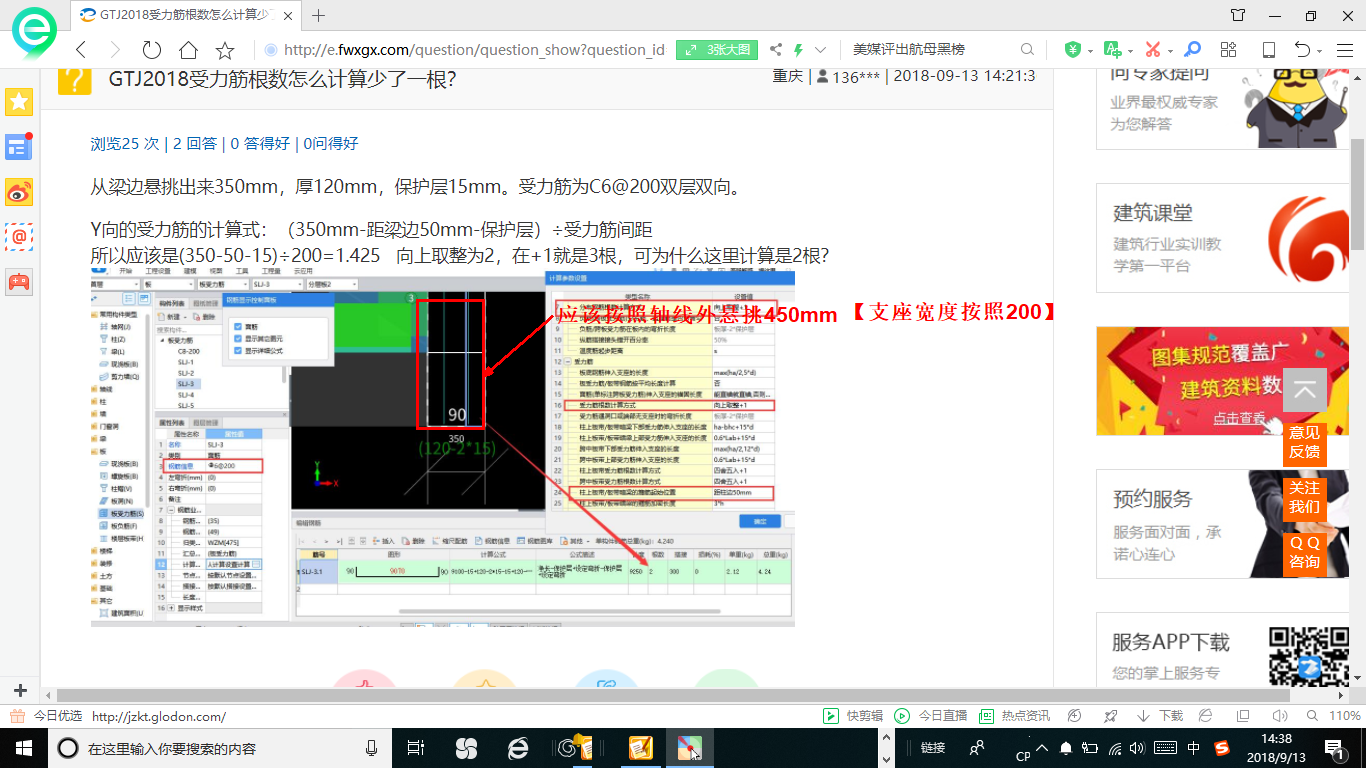Open 快剪辑 from the status bar
The width and height of the screenshot is (1366, 768).
click(853, 716)
